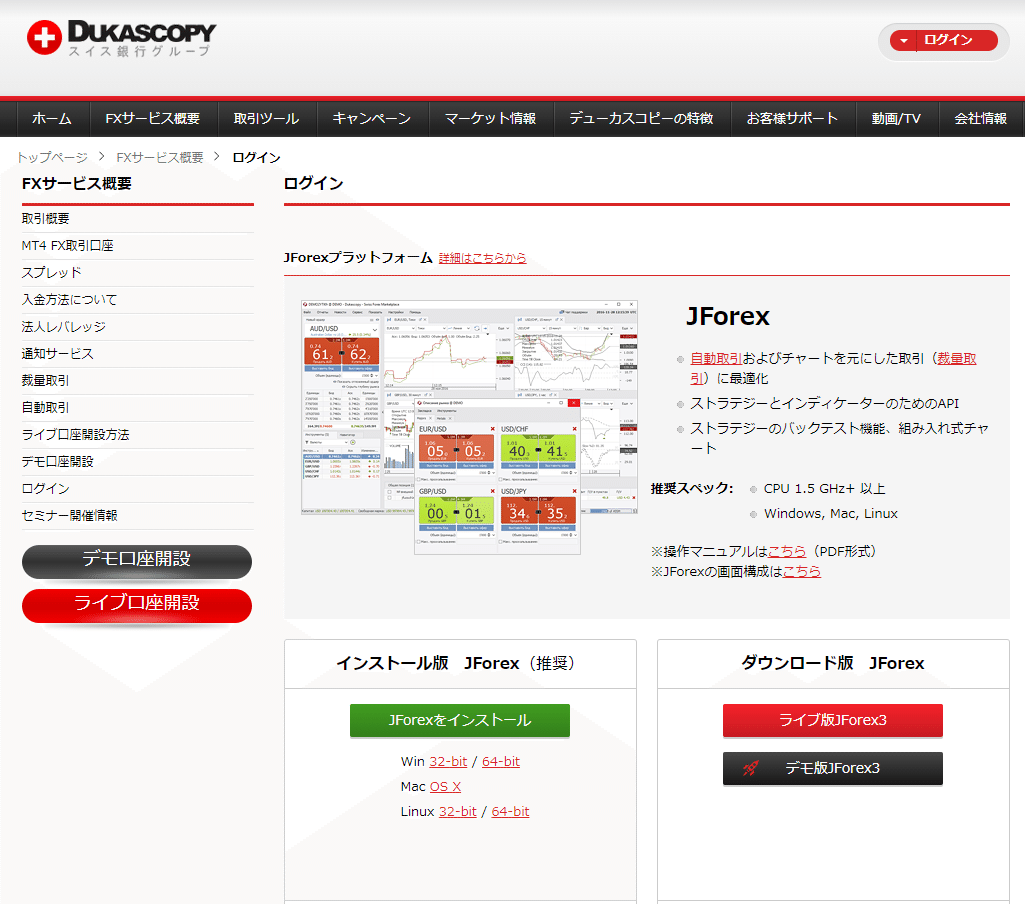The width and height of the screenshot is (1025, 904).
Task: Click the rocket icon on デモ版JForex3 button
Action: point(750,768)
